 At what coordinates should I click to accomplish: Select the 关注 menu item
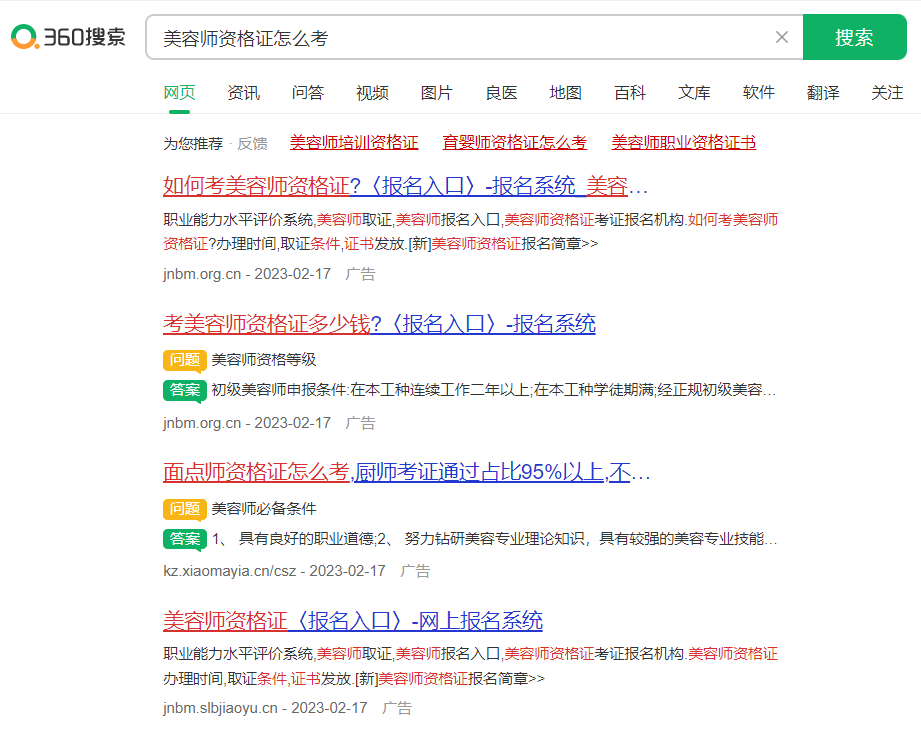click(x=886, y=92)
